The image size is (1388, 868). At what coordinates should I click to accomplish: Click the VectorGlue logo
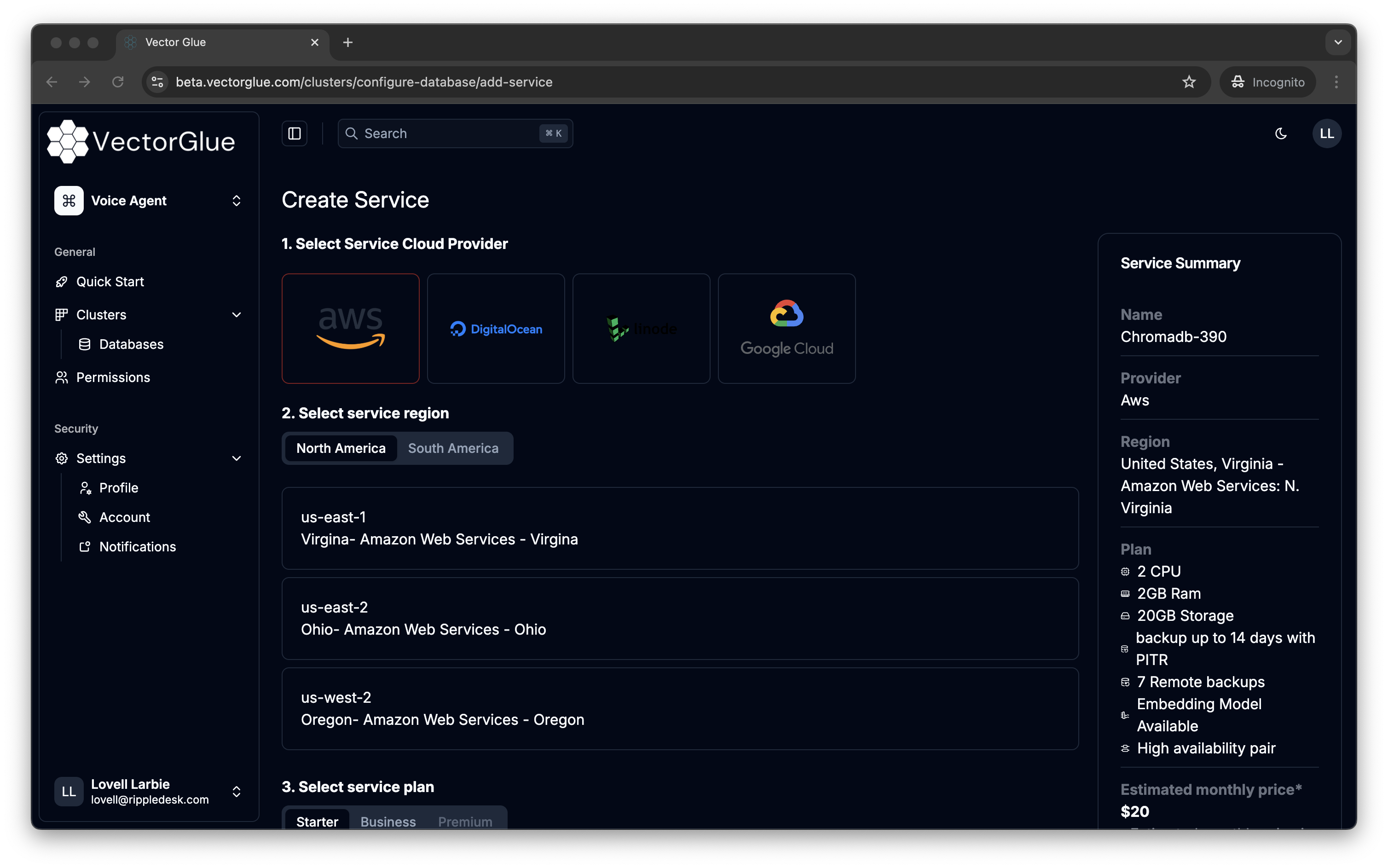(141, 142)
